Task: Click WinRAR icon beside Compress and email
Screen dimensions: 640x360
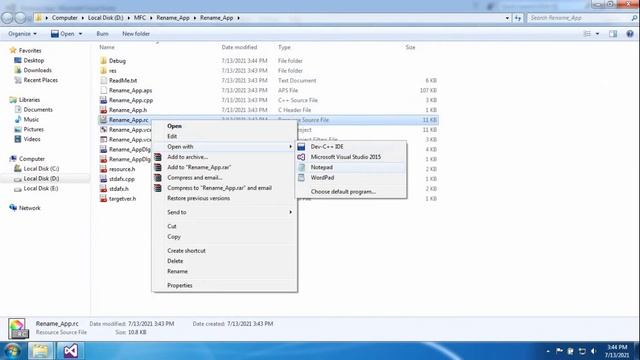Action: 158,178
